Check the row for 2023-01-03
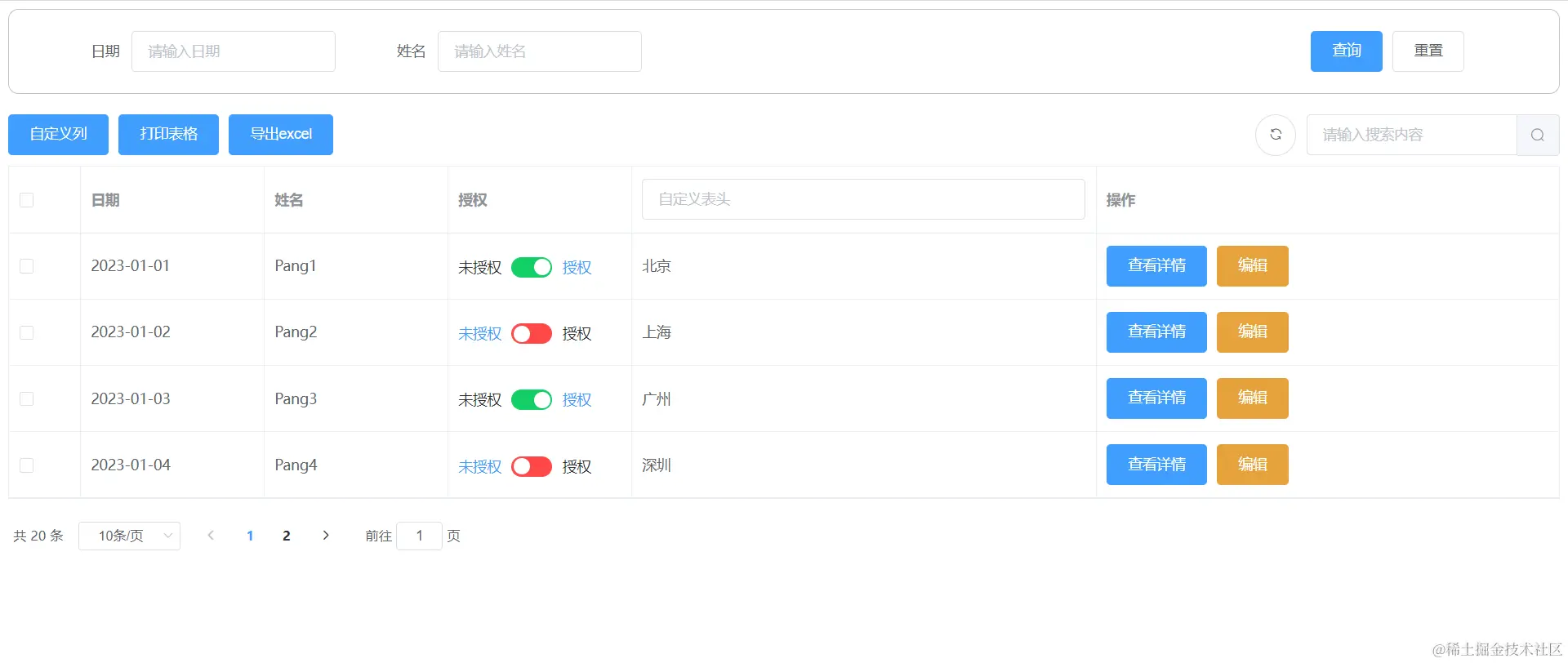The image size is (1568, 663). (27, 399)
